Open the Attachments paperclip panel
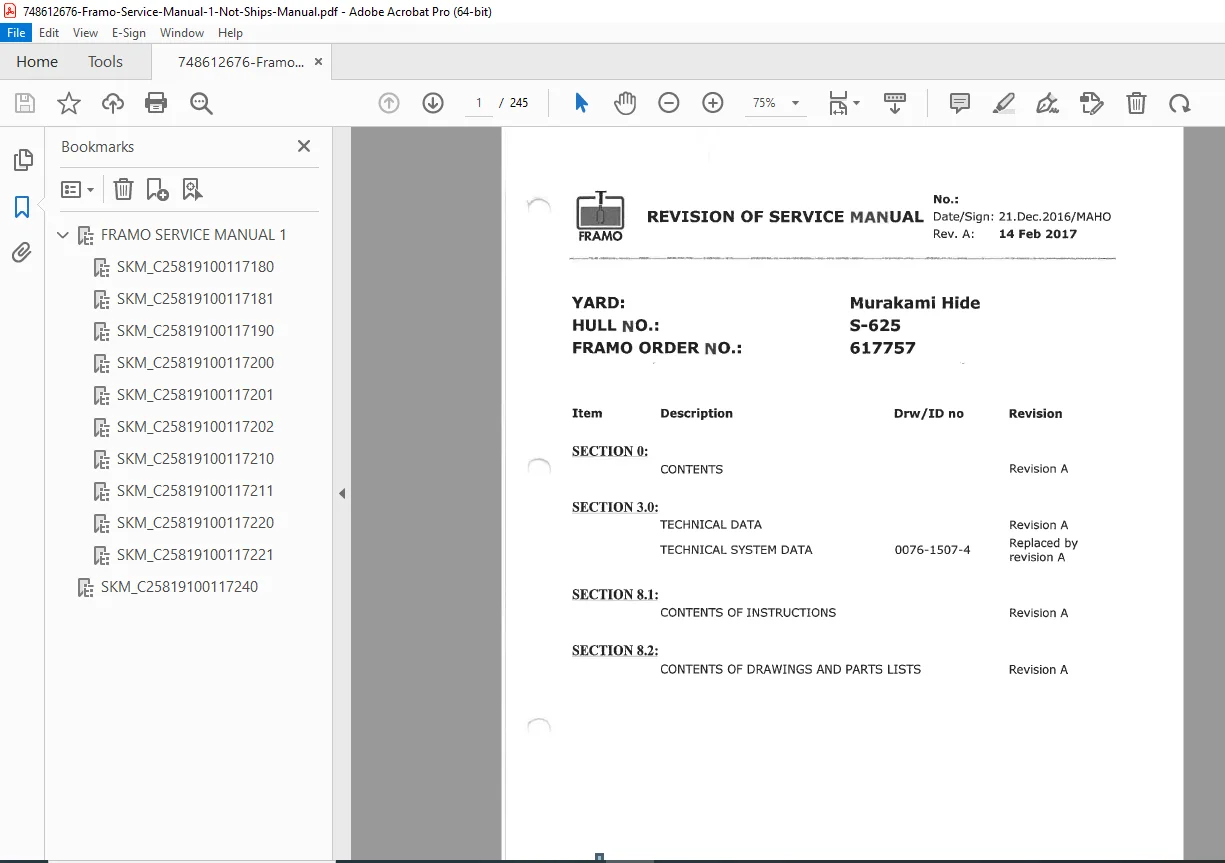This screenshot has height=863, width=1225. pos(22,253)
